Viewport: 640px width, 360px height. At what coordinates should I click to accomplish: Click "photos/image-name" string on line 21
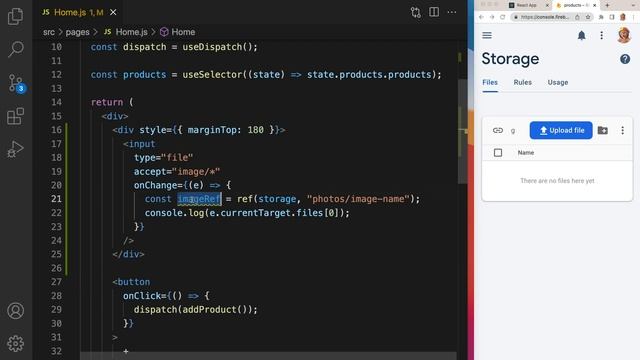358,199
